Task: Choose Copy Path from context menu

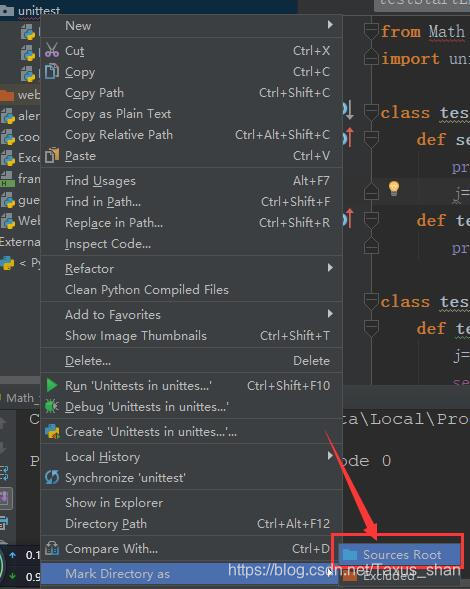Action: click(x=191, y=93)
